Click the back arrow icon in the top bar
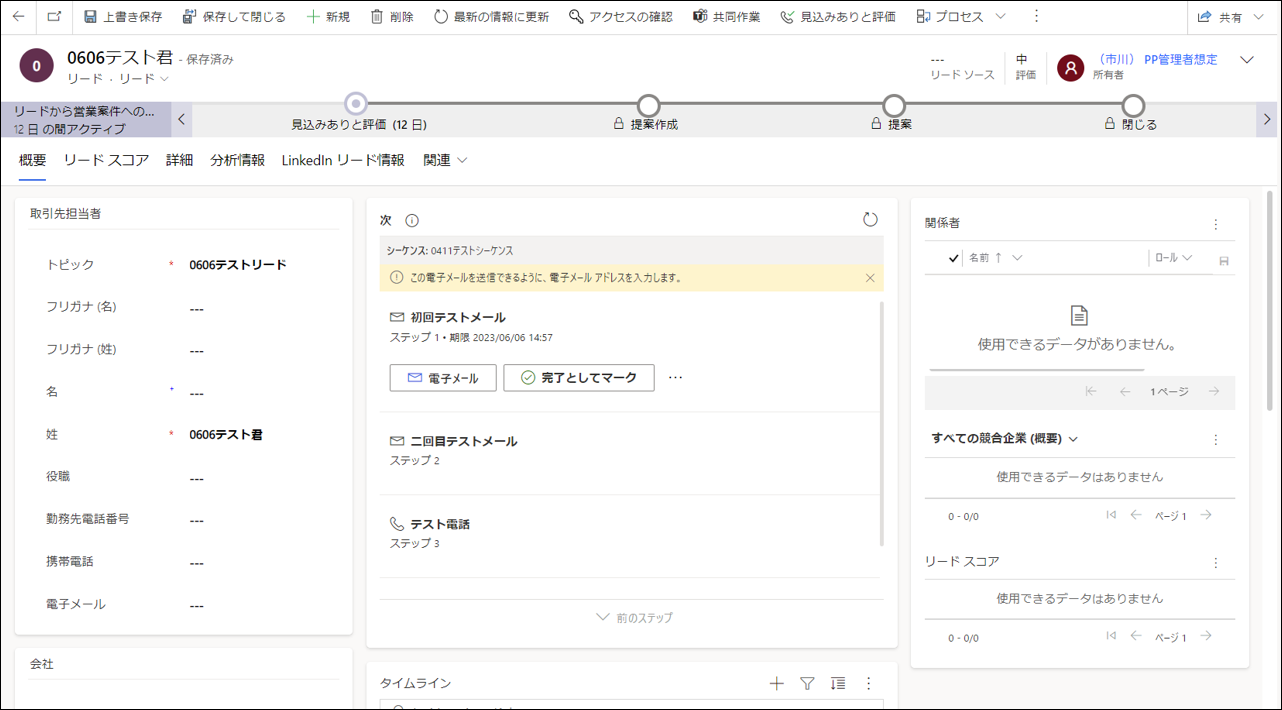Image resolution: width=1282 pixels, height=710 pixels. click(x=18, y=17)
